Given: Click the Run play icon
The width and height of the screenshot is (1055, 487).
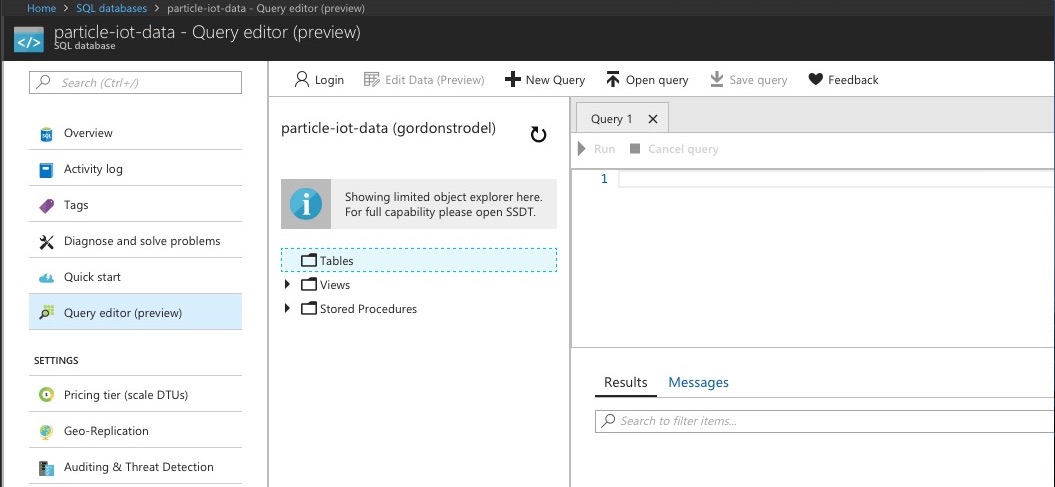Looking at the screenshot, I should pyautogui.click(x=582, y=149).
